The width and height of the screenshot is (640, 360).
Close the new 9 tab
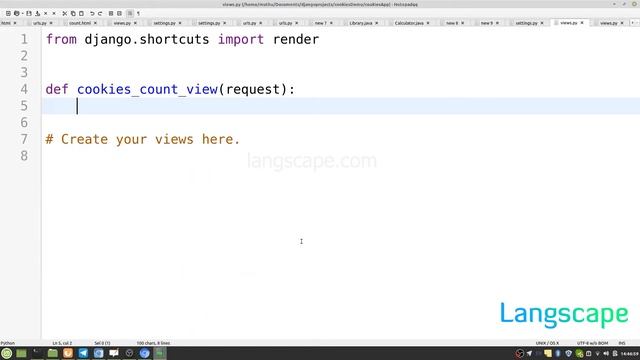[497, 23]
